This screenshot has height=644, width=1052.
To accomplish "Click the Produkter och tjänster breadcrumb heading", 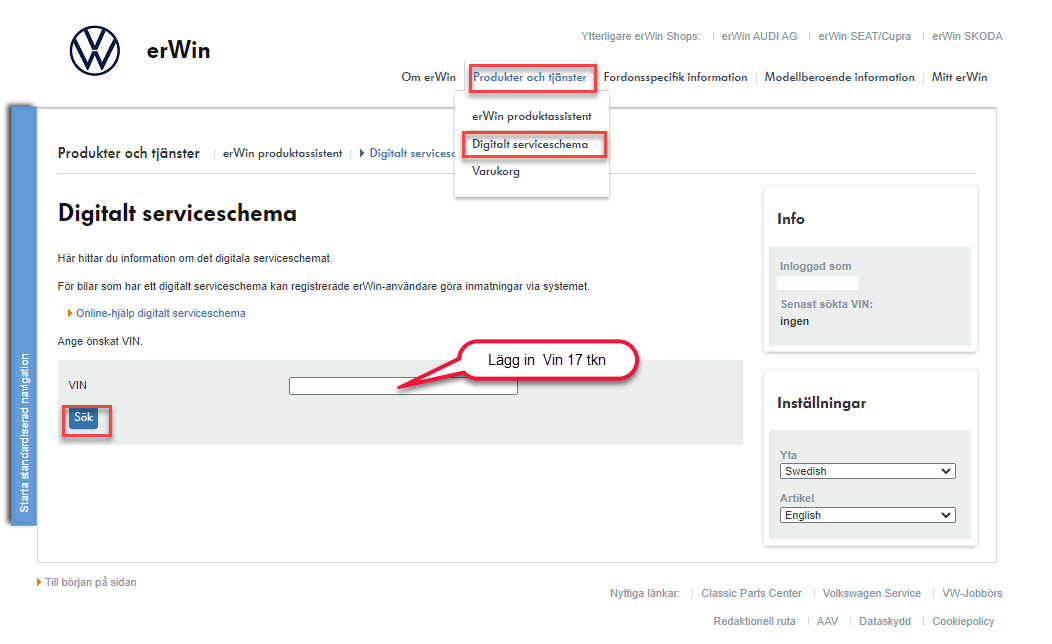I will [129, 154].
